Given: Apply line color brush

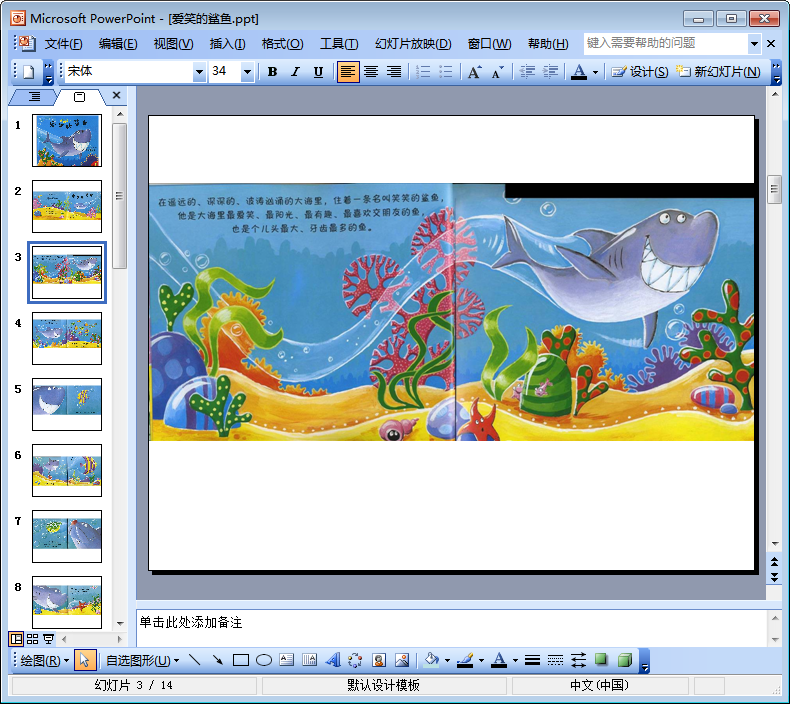Looking at the screenshot, I should click(465, 660).
